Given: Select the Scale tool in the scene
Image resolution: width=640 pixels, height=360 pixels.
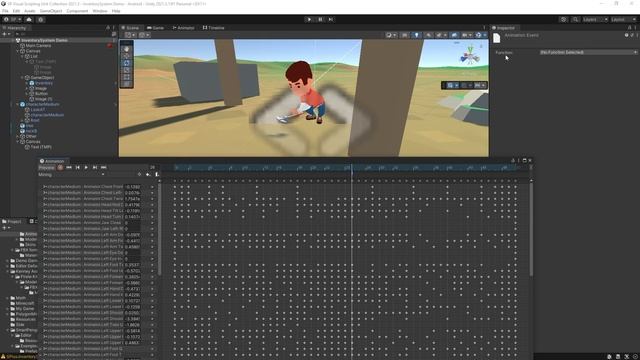Looking at the screenshot, I should pyautogui.click(x=127, y=70).
